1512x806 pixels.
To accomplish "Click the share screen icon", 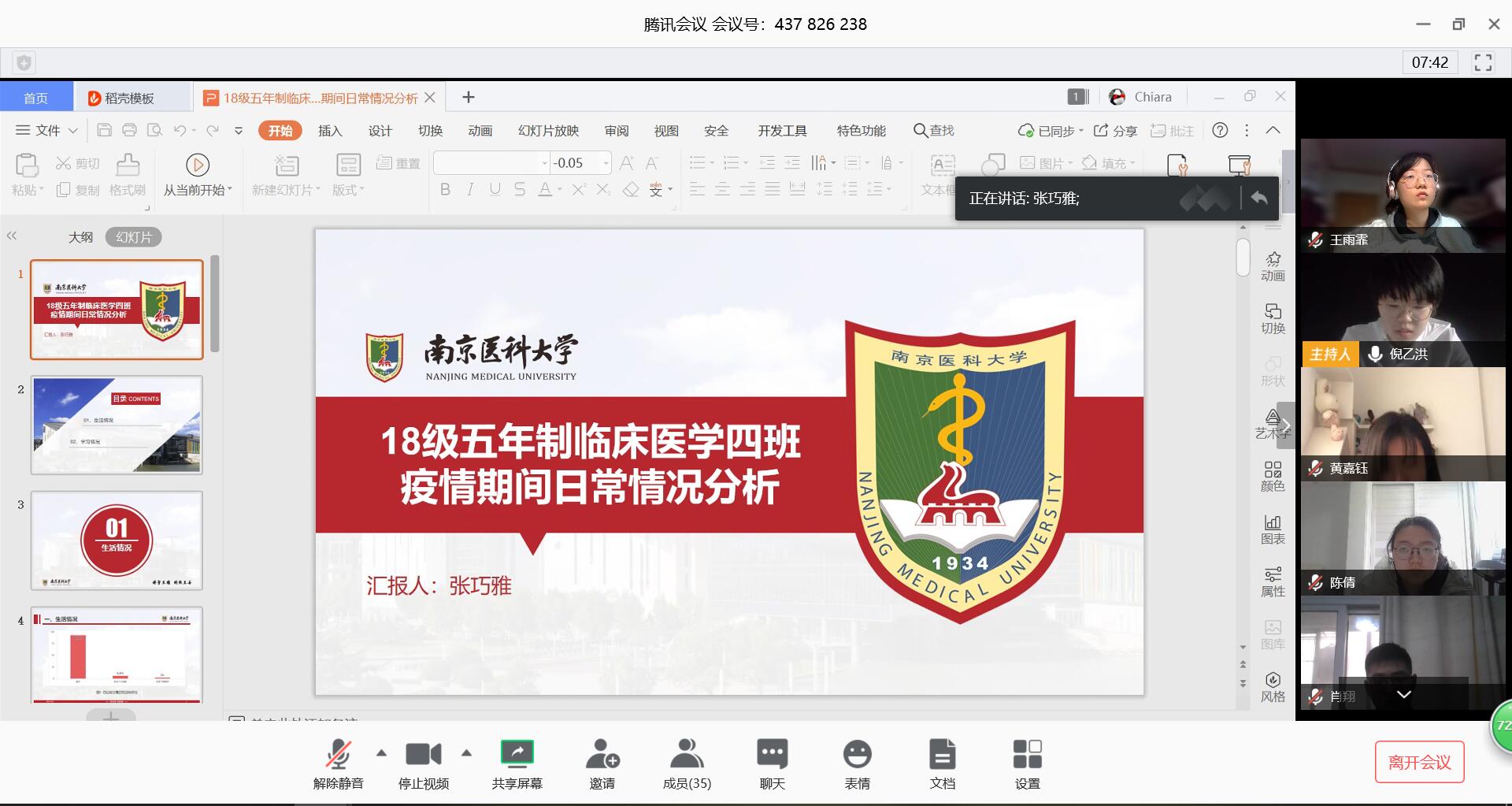I will tap(517, 754).
